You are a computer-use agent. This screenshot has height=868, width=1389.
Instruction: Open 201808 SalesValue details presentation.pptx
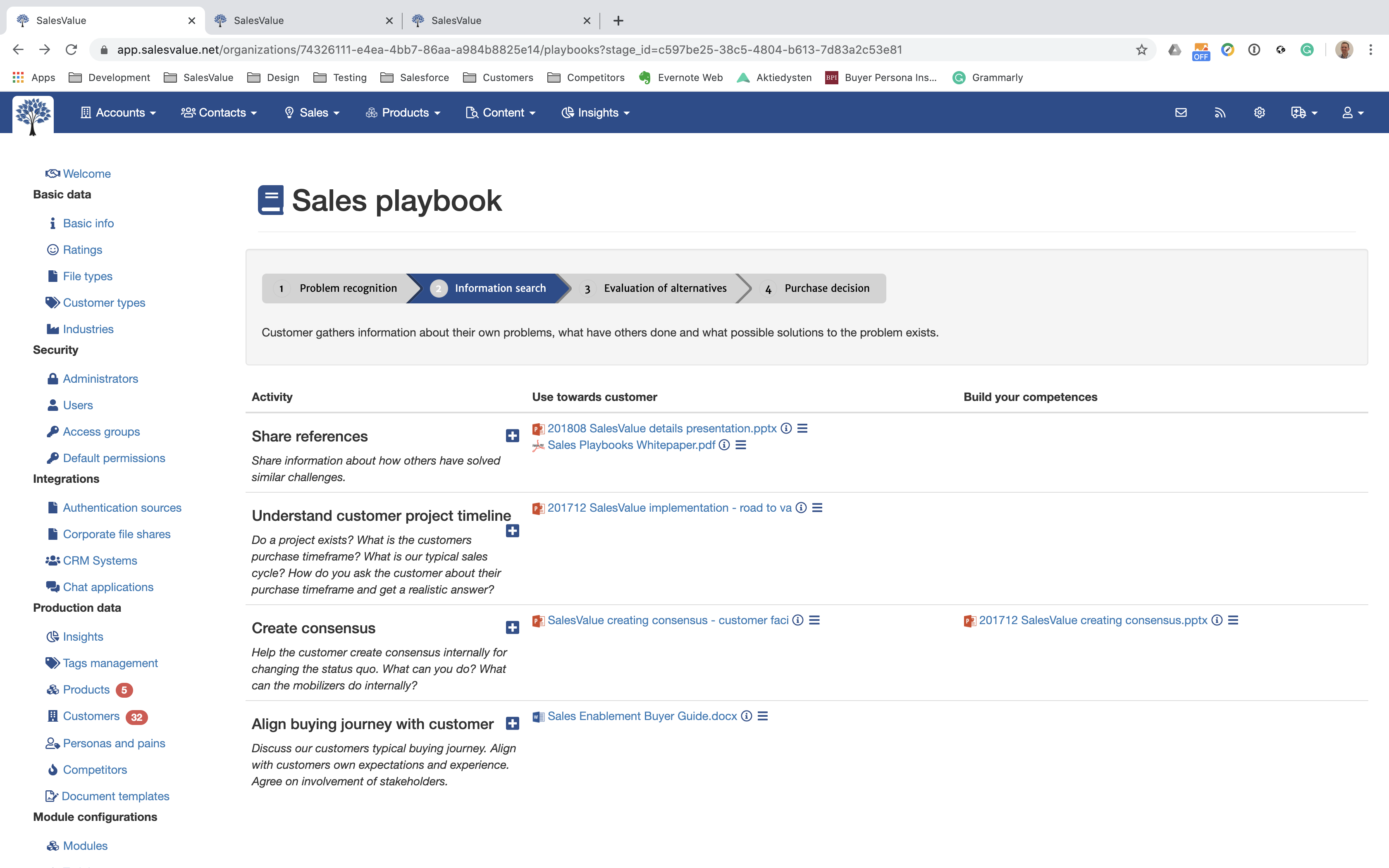(x=661, y=428)
